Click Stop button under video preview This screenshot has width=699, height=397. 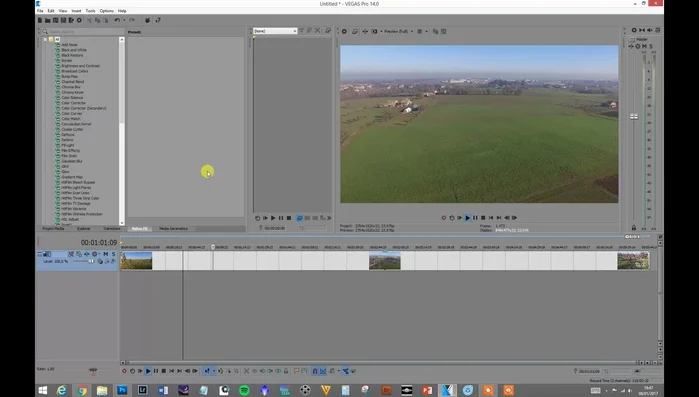pos(483,218)
